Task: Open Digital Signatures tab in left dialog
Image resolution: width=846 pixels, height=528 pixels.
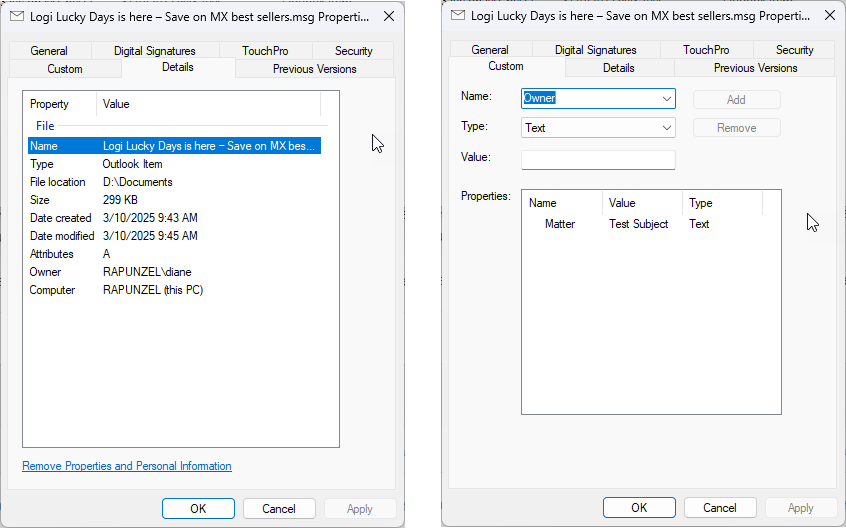Action: (x=153, y=51)
